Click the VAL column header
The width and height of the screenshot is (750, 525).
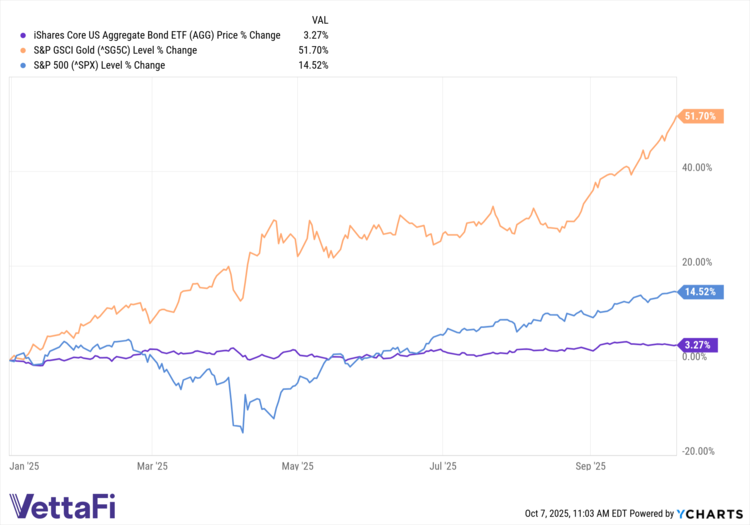click(x=320, y=20)
